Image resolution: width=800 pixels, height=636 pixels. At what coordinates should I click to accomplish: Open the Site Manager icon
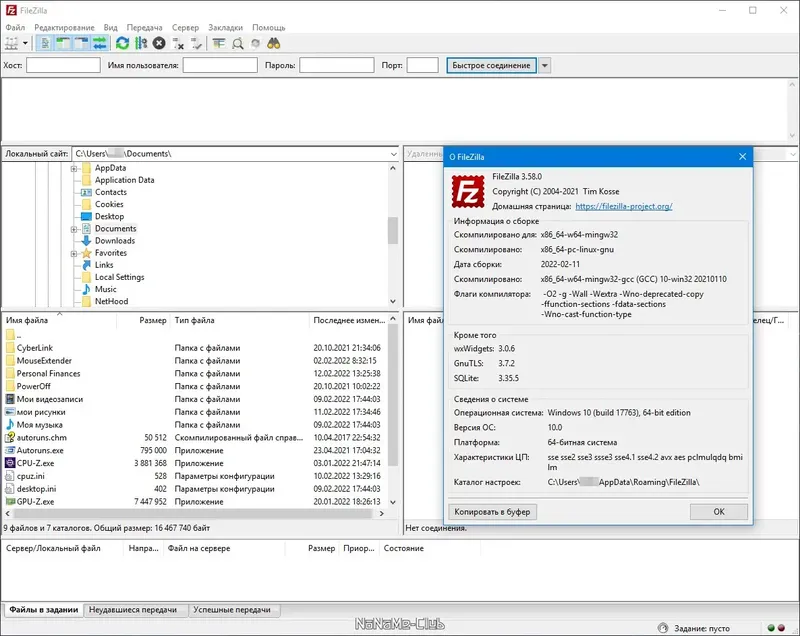11,43
